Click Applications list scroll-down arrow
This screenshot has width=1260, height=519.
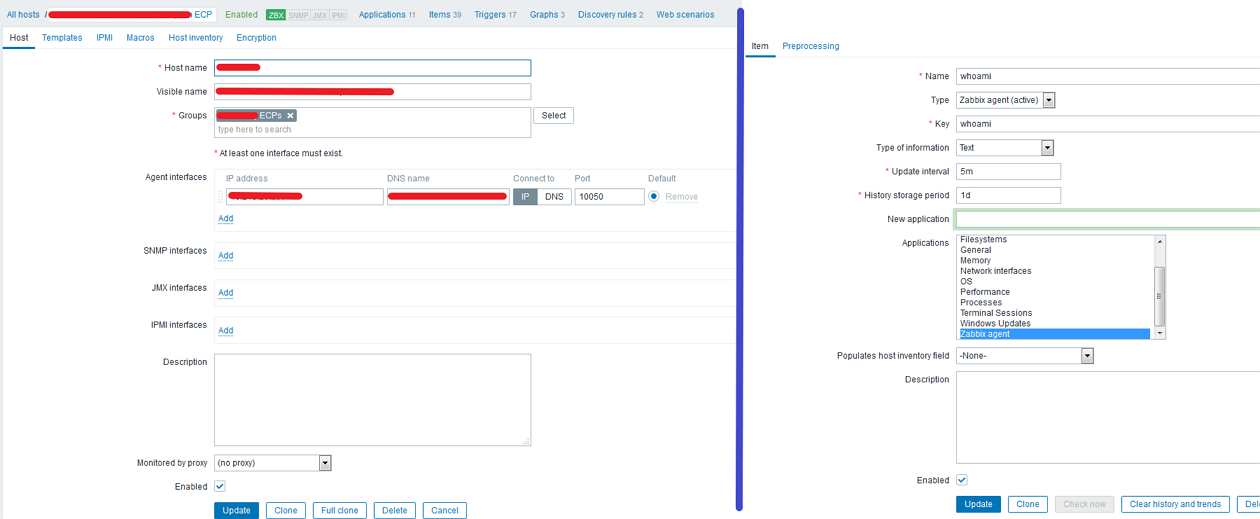click(x=1160, y=334)
